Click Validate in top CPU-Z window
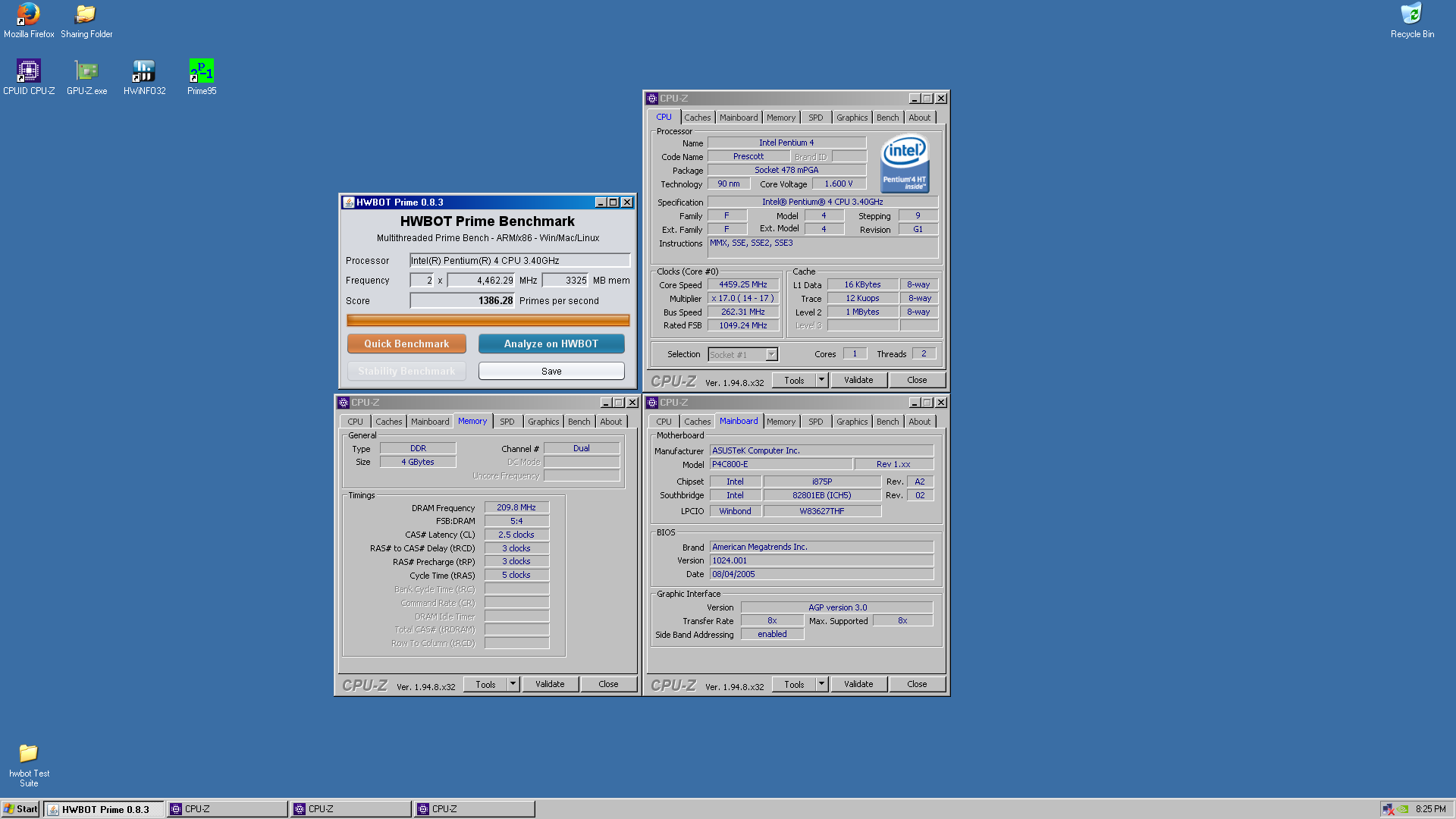 click(858, 380)
